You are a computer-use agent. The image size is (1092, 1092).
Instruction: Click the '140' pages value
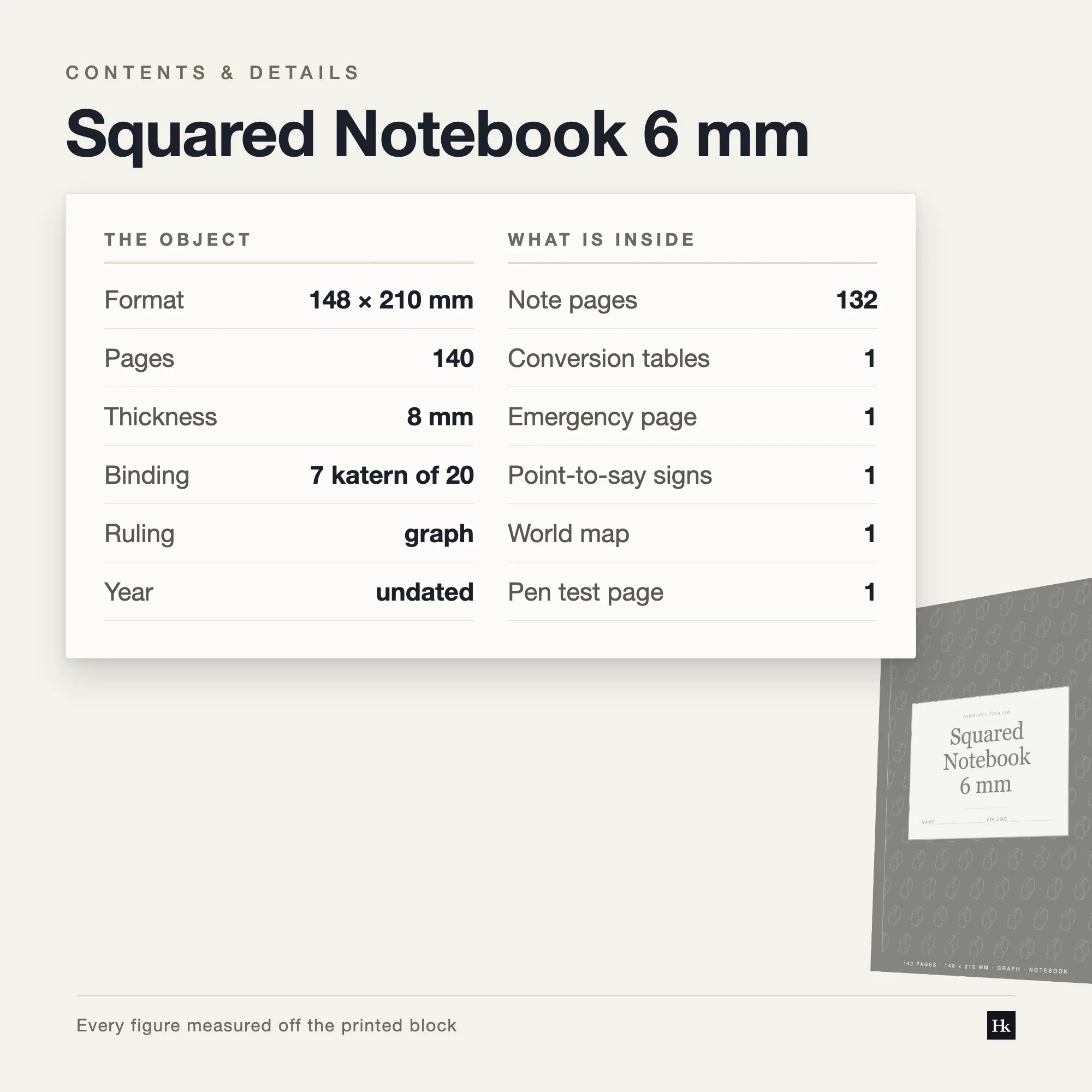coord(453,358)
